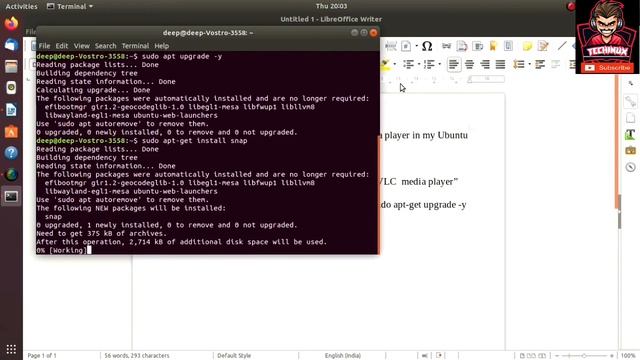Viewport: 640px width, 360px height.
Task: Open line spacing dropdown arrow
Action: click(x=529, y=64)
